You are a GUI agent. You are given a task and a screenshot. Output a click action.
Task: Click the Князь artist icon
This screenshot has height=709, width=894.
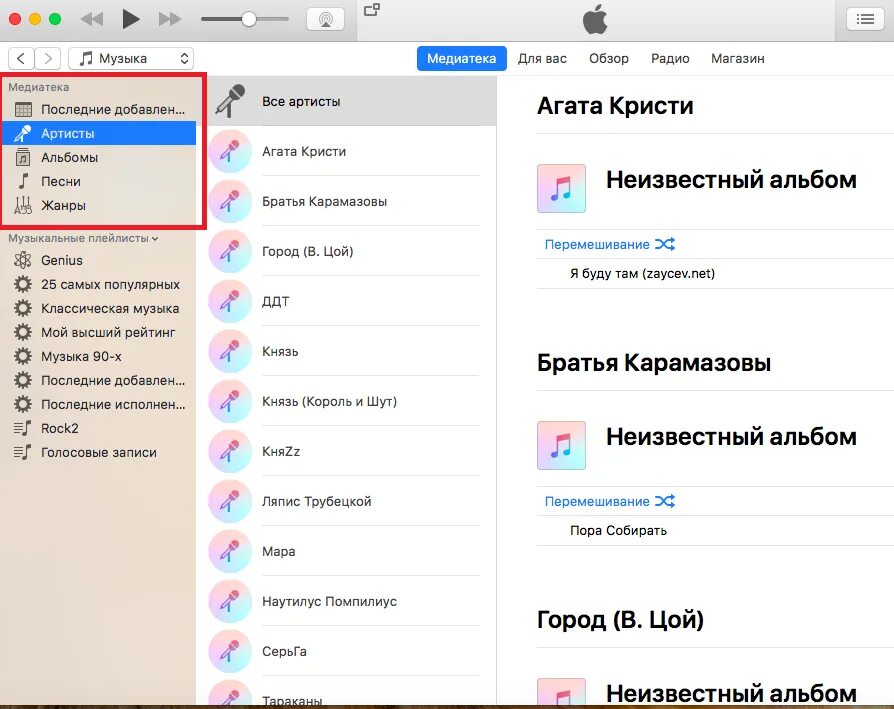tap(230, 351)
